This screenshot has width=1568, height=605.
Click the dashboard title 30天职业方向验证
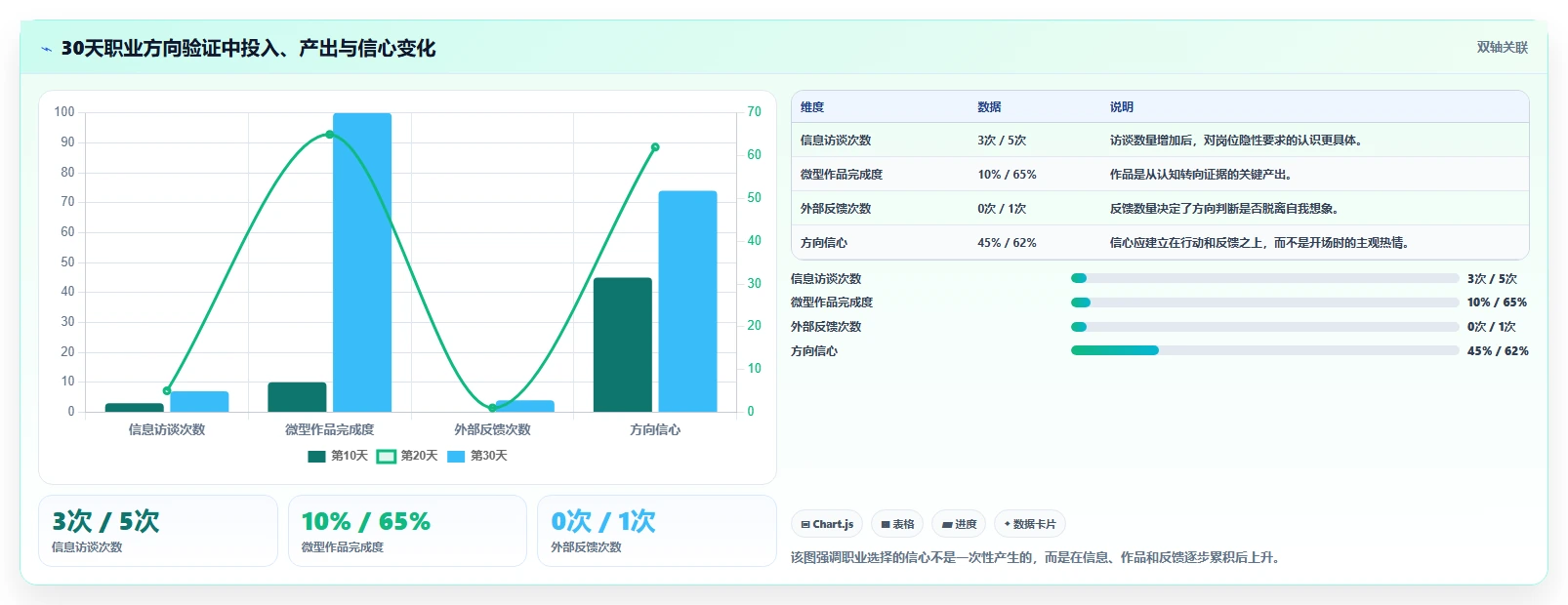tap(248, 48)
